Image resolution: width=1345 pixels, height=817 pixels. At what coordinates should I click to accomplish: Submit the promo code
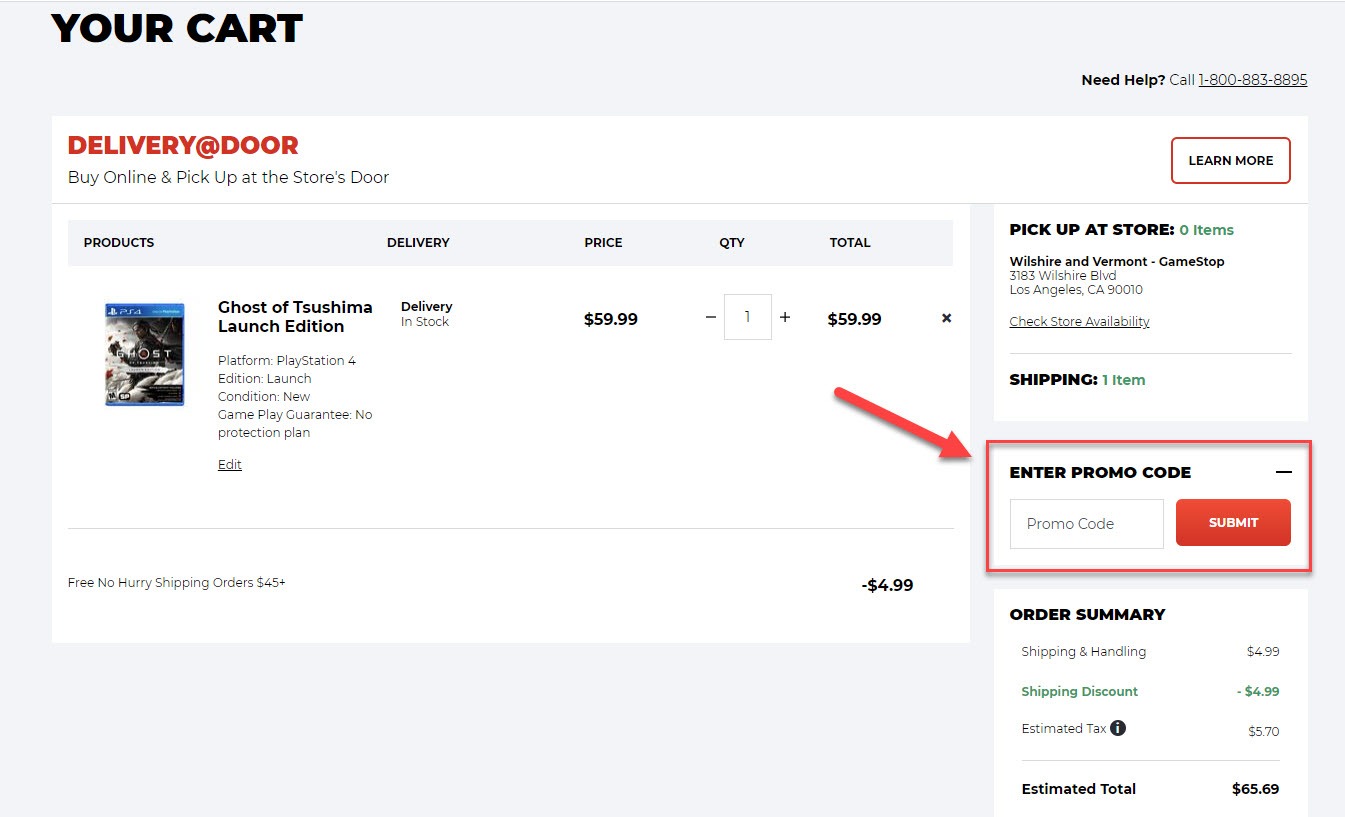click(1233, 523)
